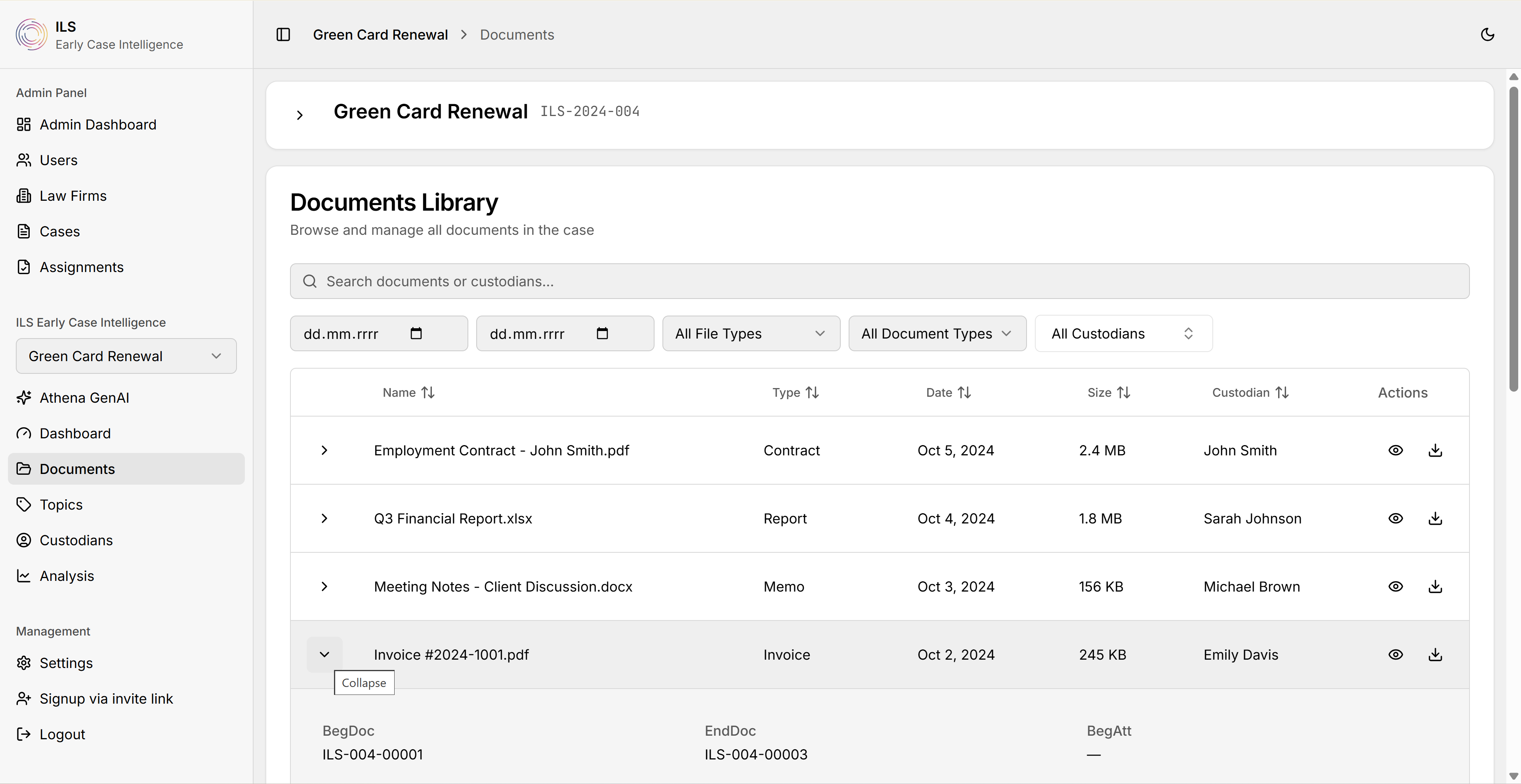Toggle the sidebar panel icon

(283, 35)
